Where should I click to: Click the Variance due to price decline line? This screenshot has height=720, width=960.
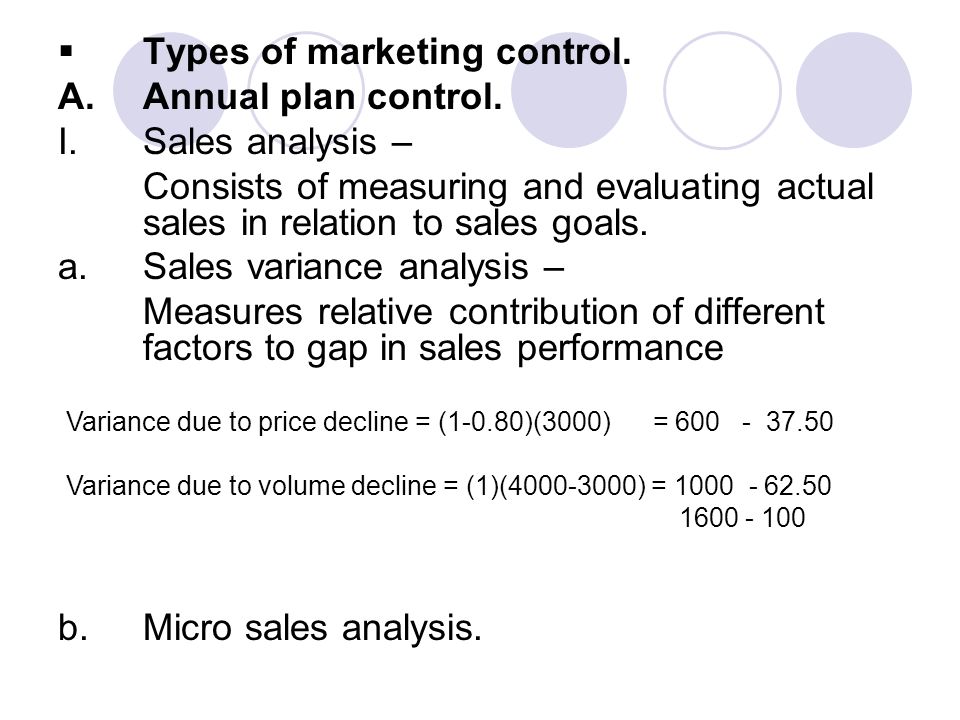(x=449, y=422)
